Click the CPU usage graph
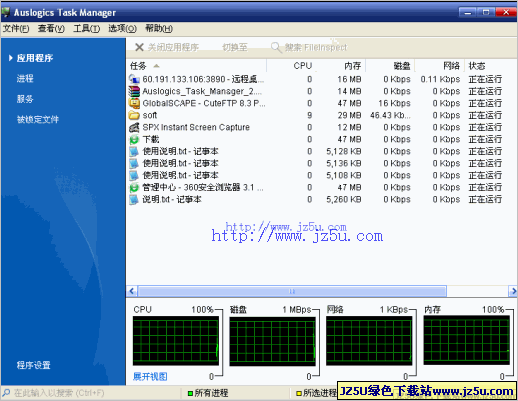 pos(176,341)
